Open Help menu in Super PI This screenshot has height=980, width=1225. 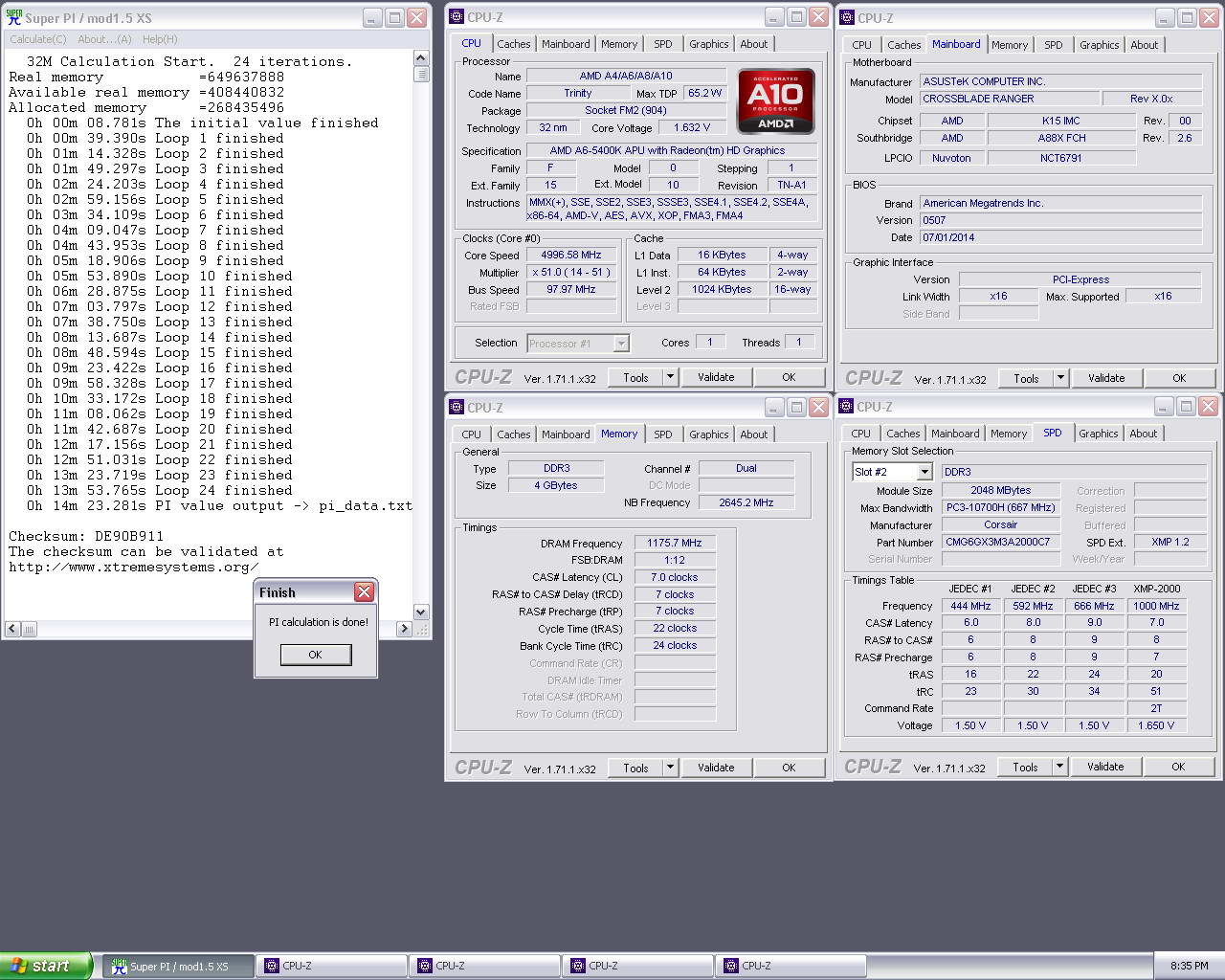point(160,39)
